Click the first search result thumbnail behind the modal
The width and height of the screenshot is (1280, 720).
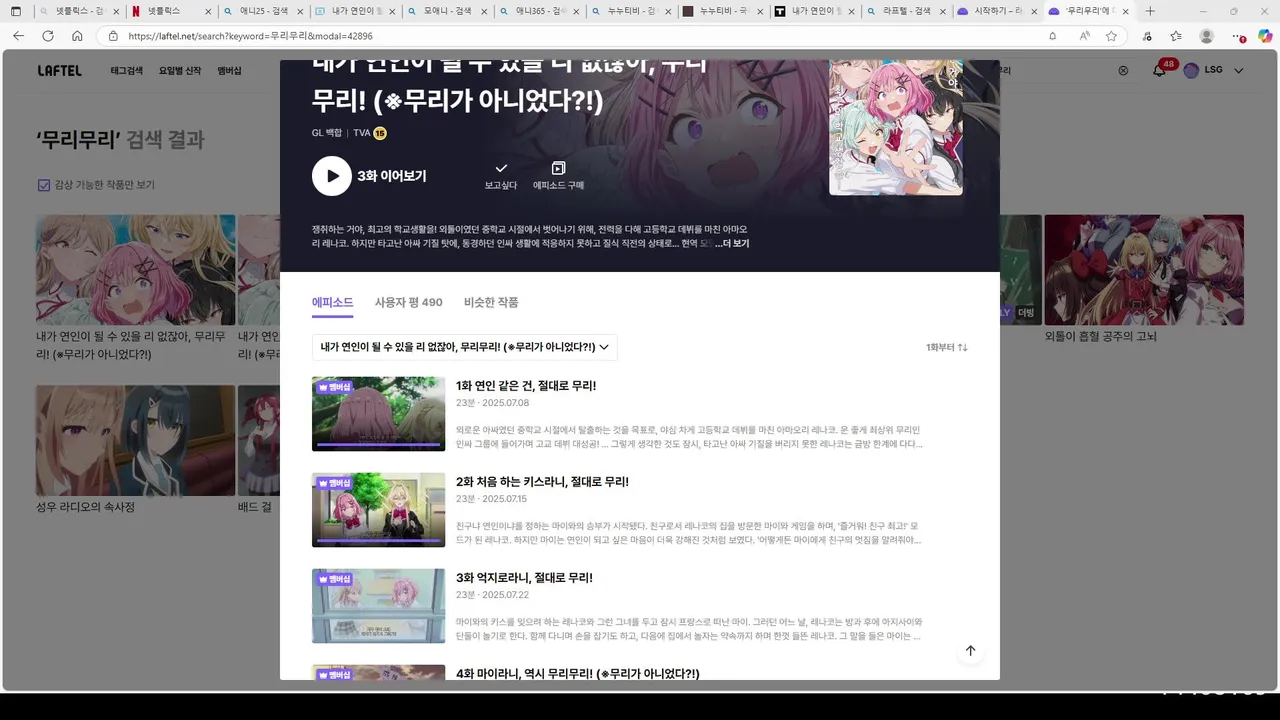coord(135,270)
